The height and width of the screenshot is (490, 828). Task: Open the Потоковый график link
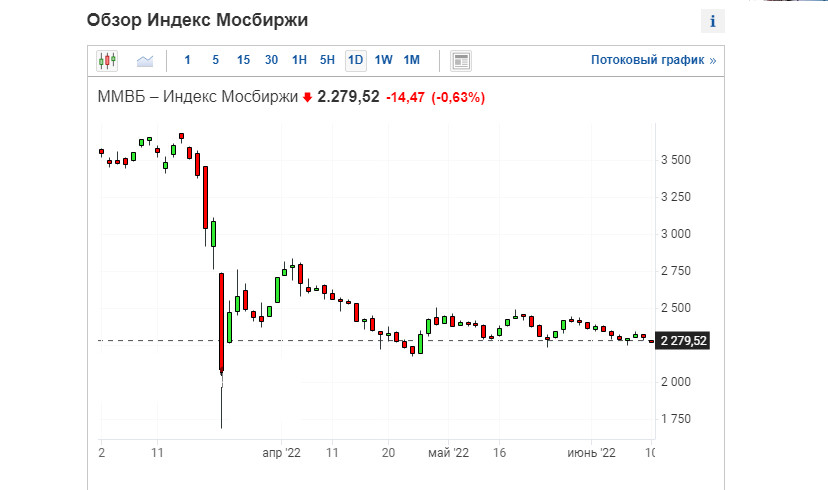click(x=653, y=60)
